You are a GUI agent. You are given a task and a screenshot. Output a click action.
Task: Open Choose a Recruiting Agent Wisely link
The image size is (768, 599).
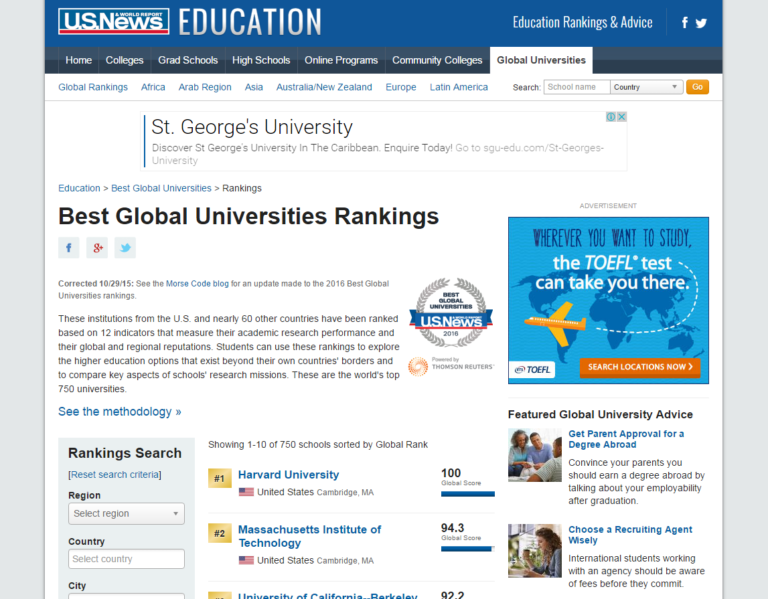pos(630,535)
